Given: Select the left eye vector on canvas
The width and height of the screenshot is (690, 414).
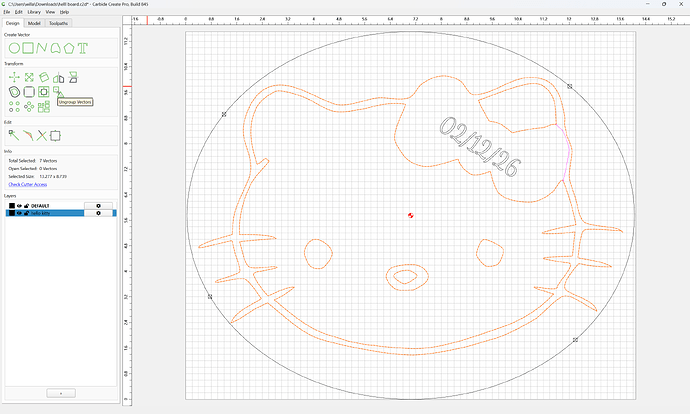Looking at the screenshot, I should pyautogui.click(x=318, y=254).
